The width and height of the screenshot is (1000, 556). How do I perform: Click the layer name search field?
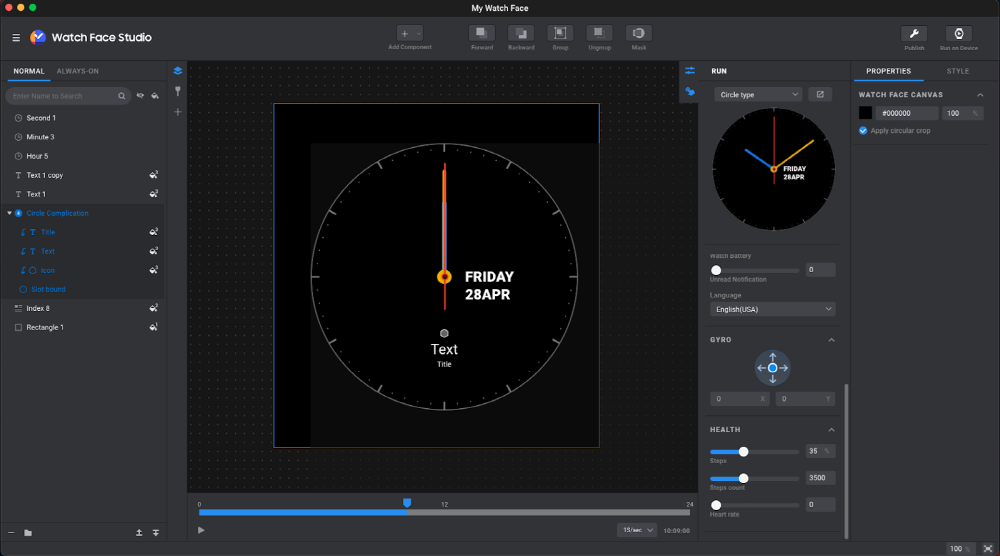(62, 96)
